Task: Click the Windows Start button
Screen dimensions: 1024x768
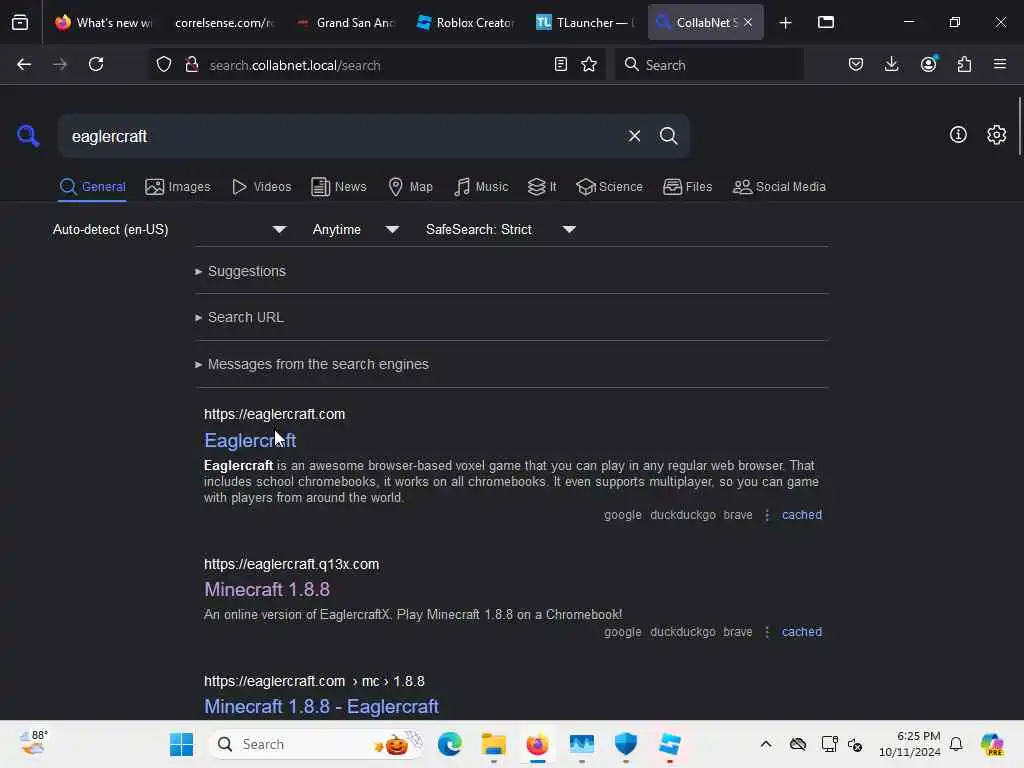Action: [x=181, y=744]
